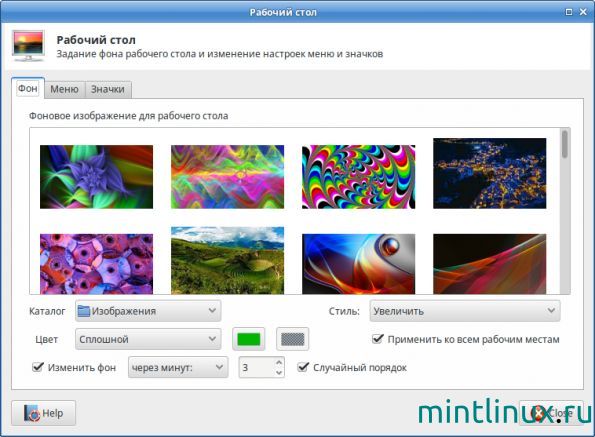Switch to the Меню tab

click(x=64, y=89)
